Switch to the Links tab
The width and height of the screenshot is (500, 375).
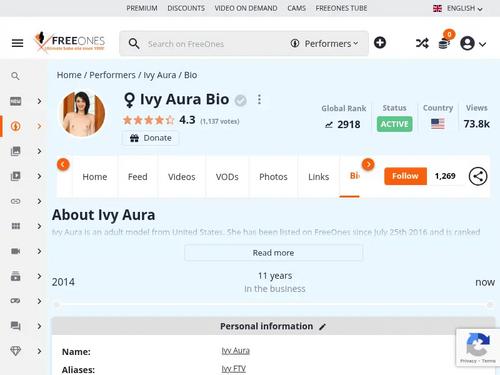pos(319,177)
